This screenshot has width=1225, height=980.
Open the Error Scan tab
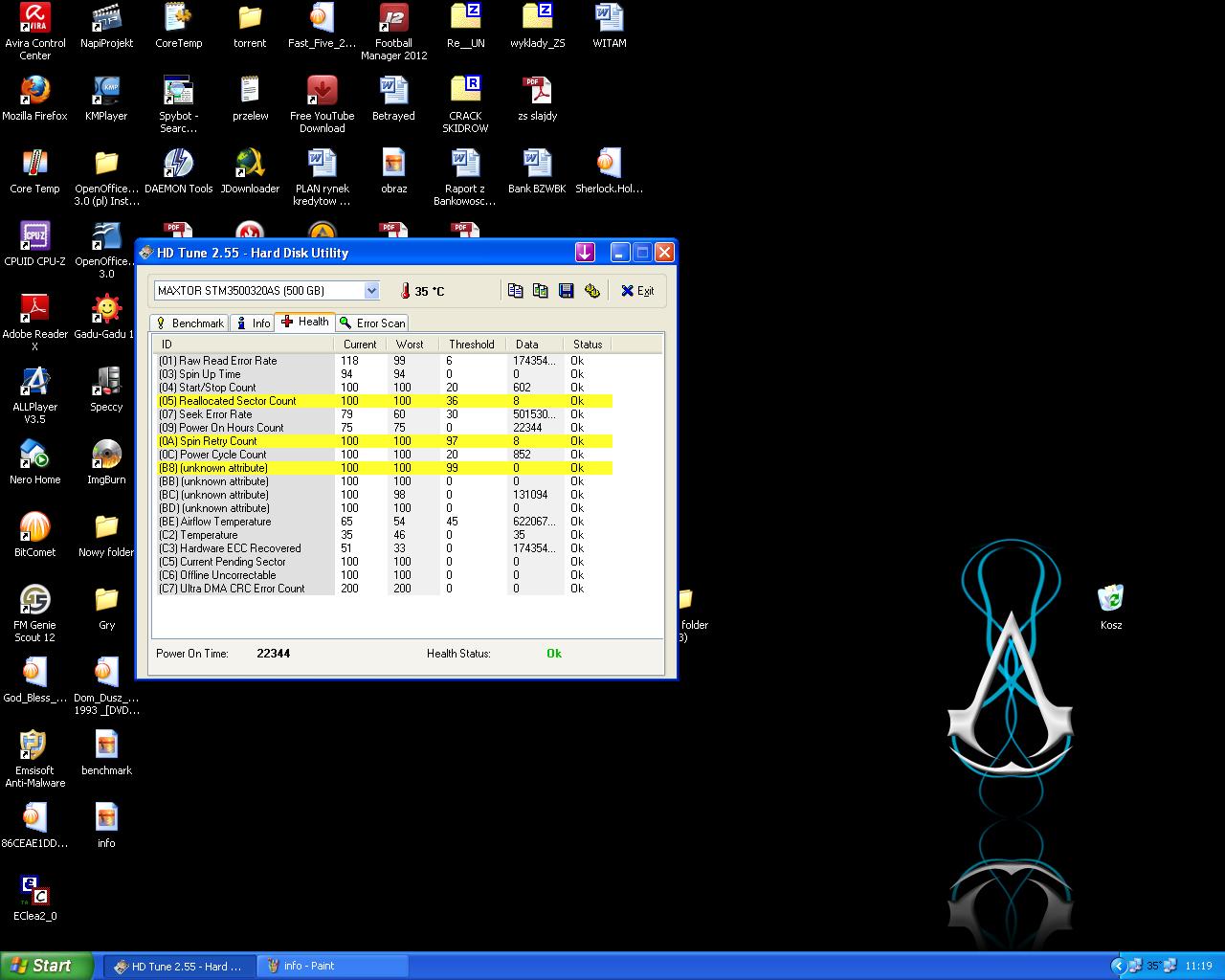point(372,323)
